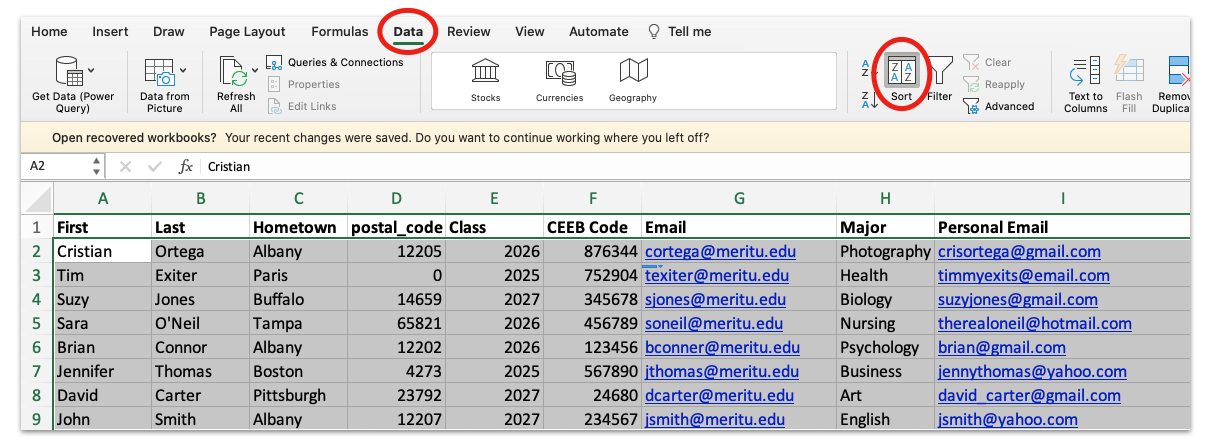The width and height of the screenshot is (1211, 446).
Task: Expand the Data from Picture dropdown arrow
Action: tap(183, 71)
